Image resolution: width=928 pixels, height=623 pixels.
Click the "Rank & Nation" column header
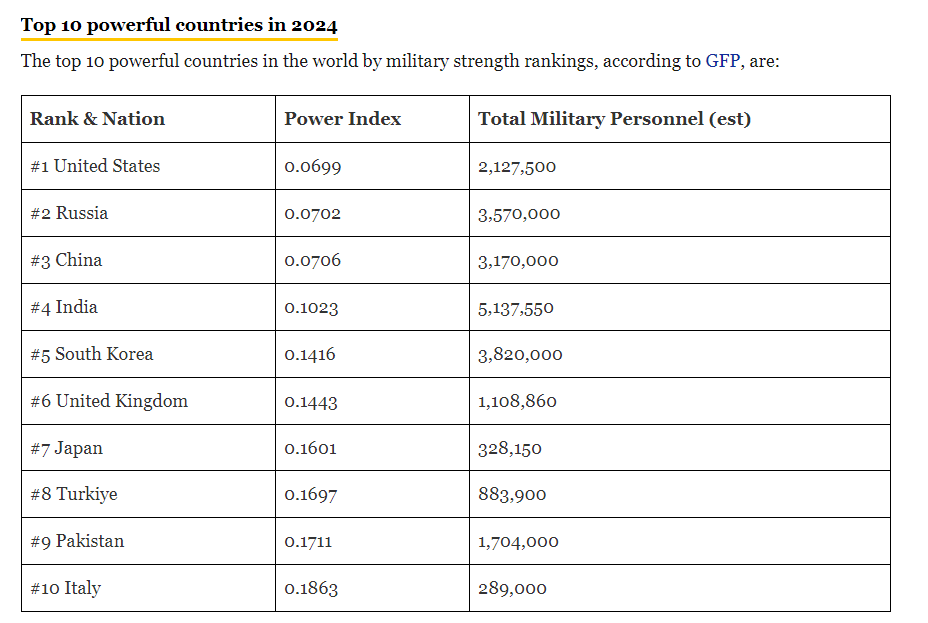[x=97, y=119]
